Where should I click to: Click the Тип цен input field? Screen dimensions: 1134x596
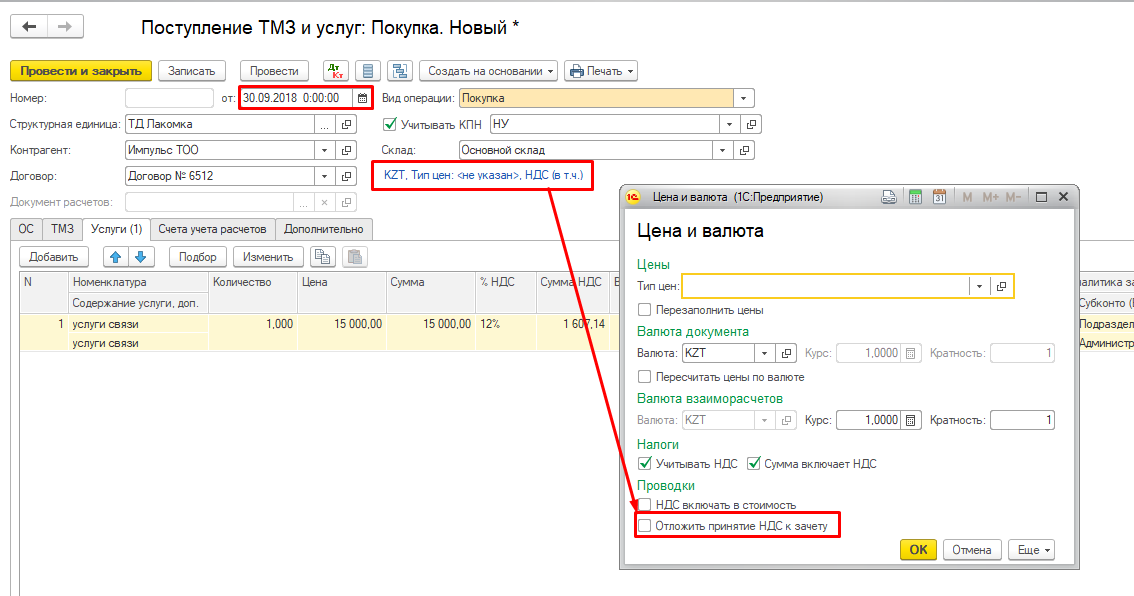pyautogui.click(x=825, y=286)
